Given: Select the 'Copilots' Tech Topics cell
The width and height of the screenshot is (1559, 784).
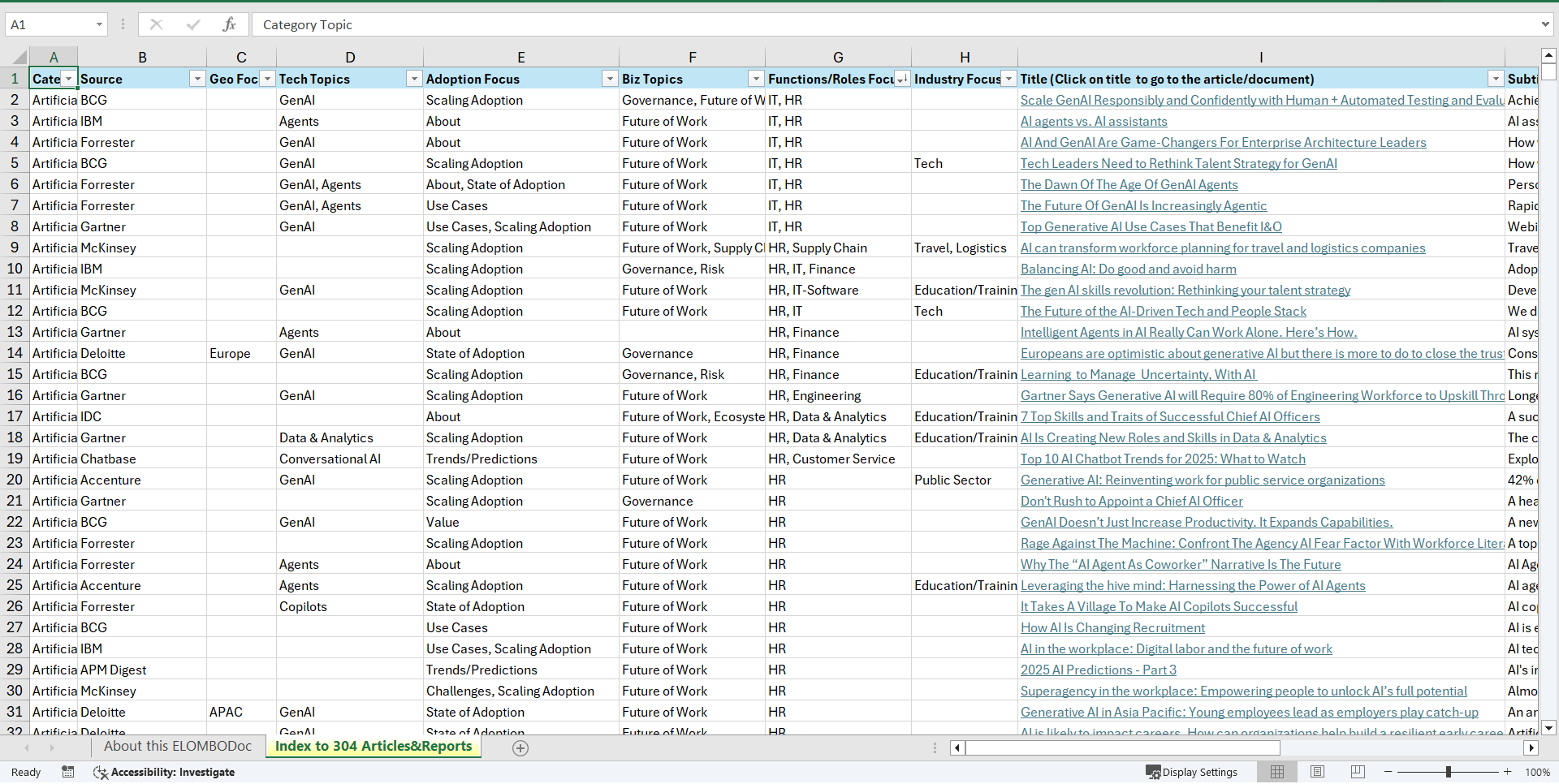Looking at the screenshot, I should pyautogui.click(x=350, y=607).
